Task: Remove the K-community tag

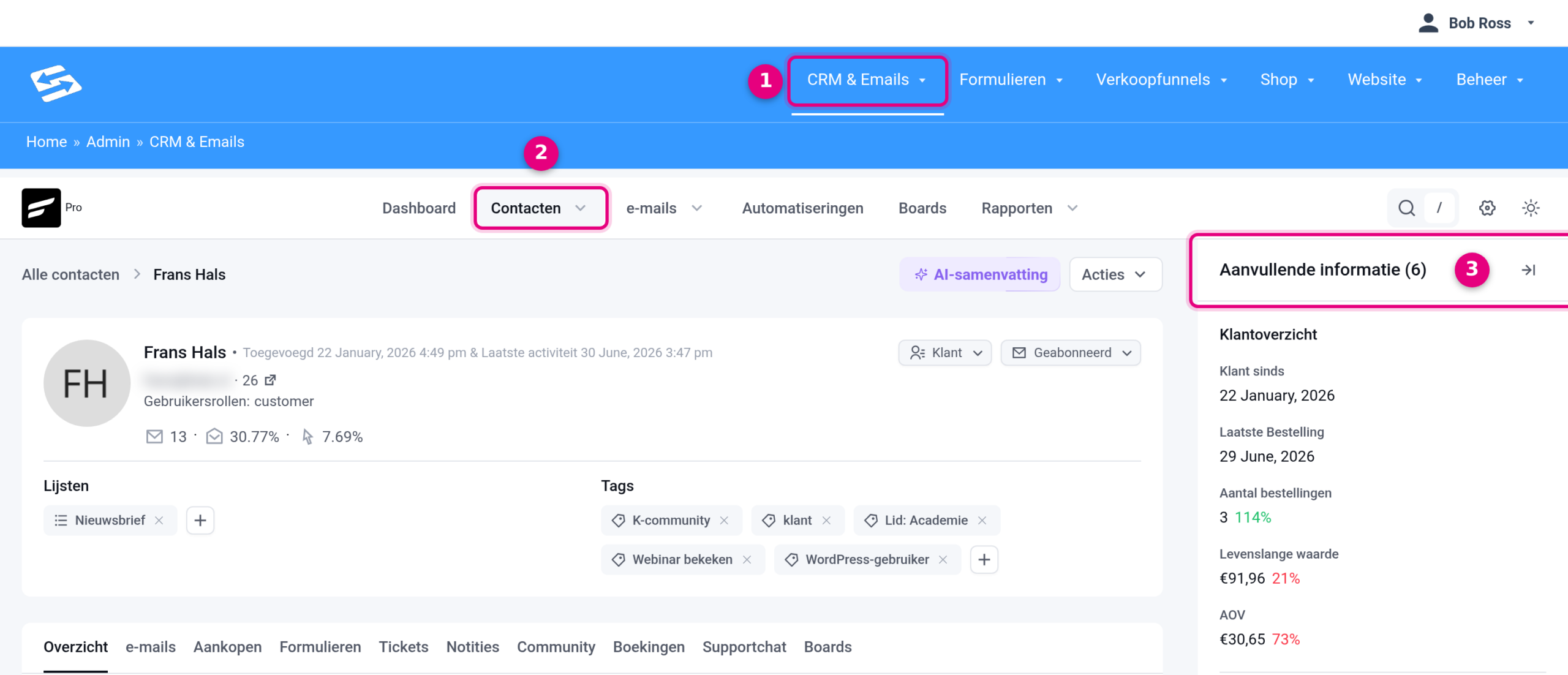Action: [x=724, y=520]
